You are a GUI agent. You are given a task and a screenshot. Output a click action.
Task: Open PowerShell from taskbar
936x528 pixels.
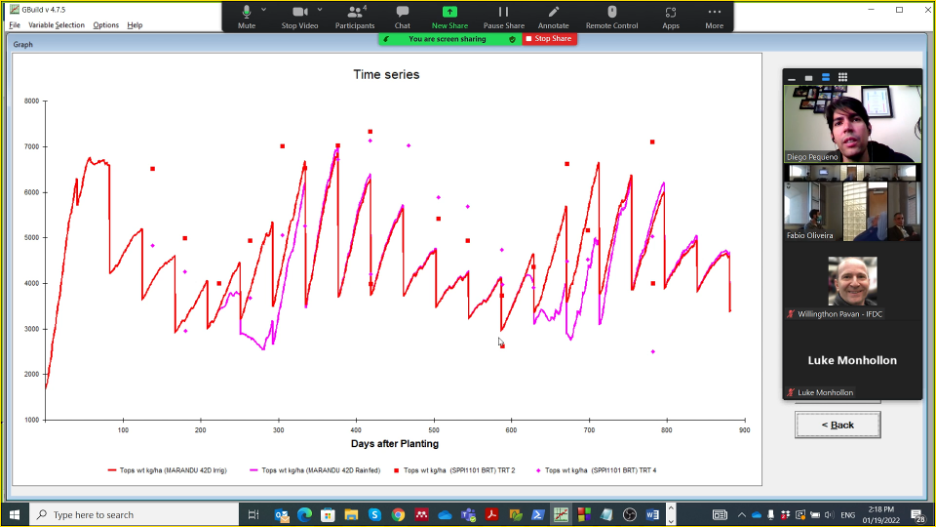(538, 515)
